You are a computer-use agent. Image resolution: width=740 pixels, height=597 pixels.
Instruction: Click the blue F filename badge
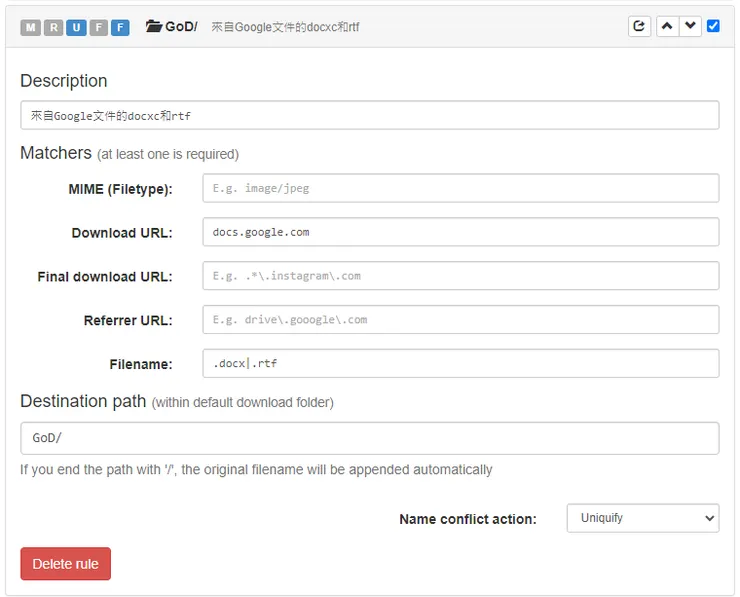(120, 27)
